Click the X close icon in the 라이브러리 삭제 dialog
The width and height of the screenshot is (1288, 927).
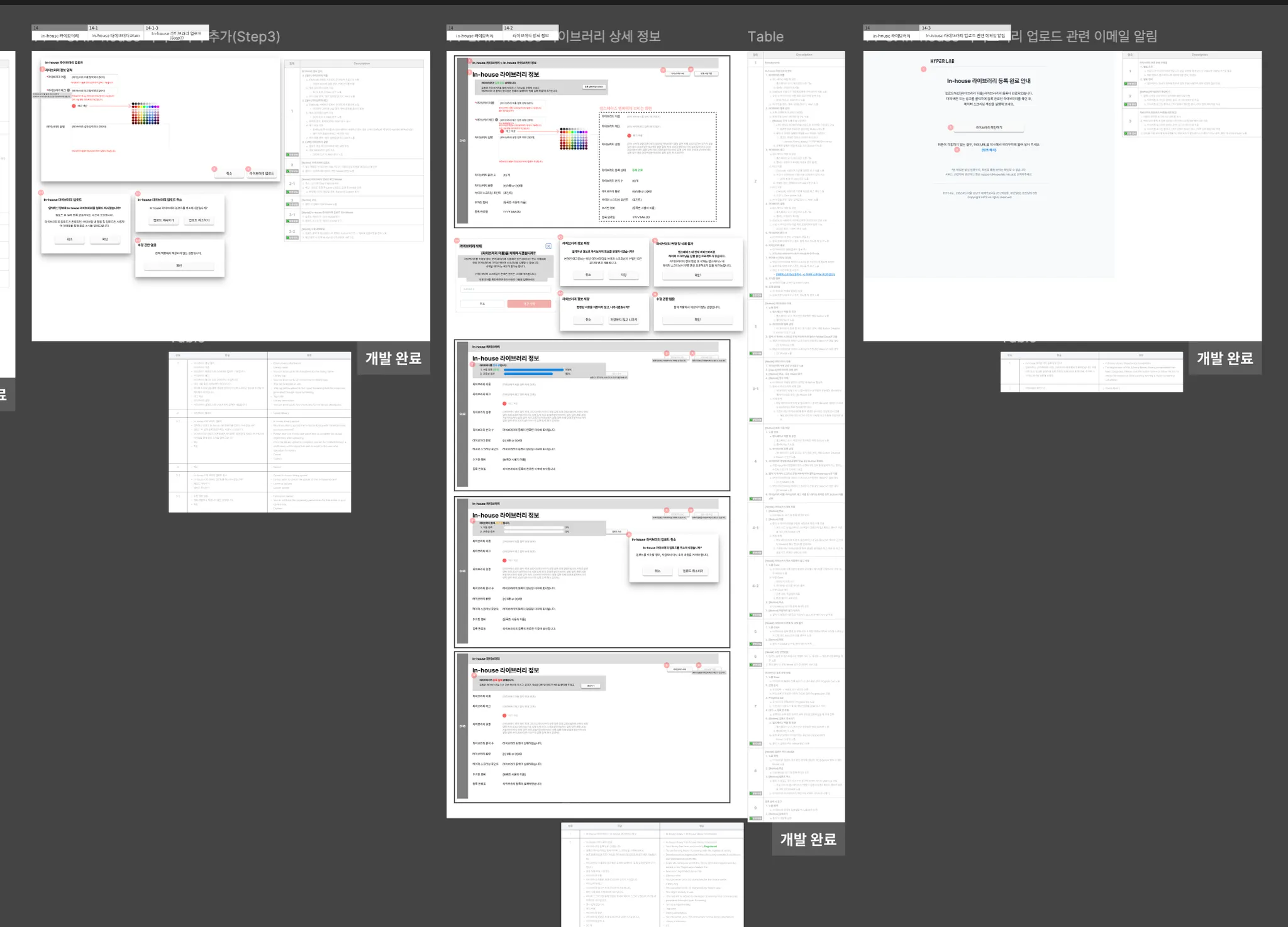pos(548,246)
